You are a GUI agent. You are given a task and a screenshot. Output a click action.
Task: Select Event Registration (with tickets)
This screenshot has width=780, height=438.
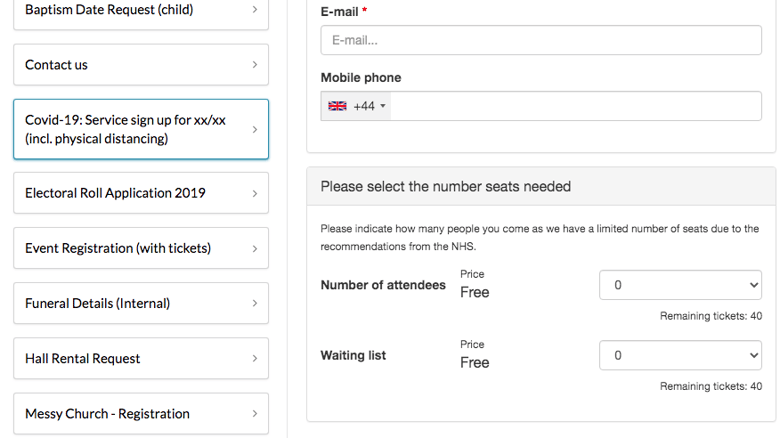(x=141, y=248)
